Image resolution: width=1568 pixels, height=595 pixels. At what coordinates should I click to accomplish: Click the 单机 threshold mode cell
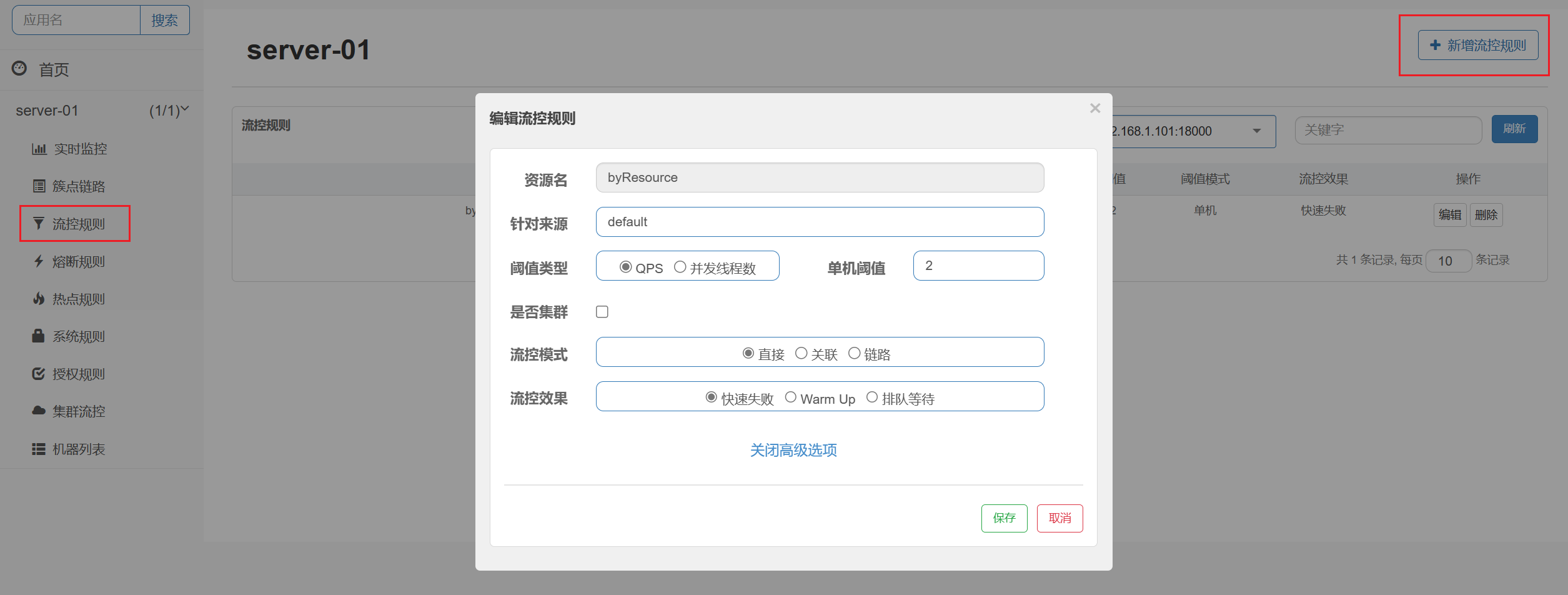(1205, 211)
